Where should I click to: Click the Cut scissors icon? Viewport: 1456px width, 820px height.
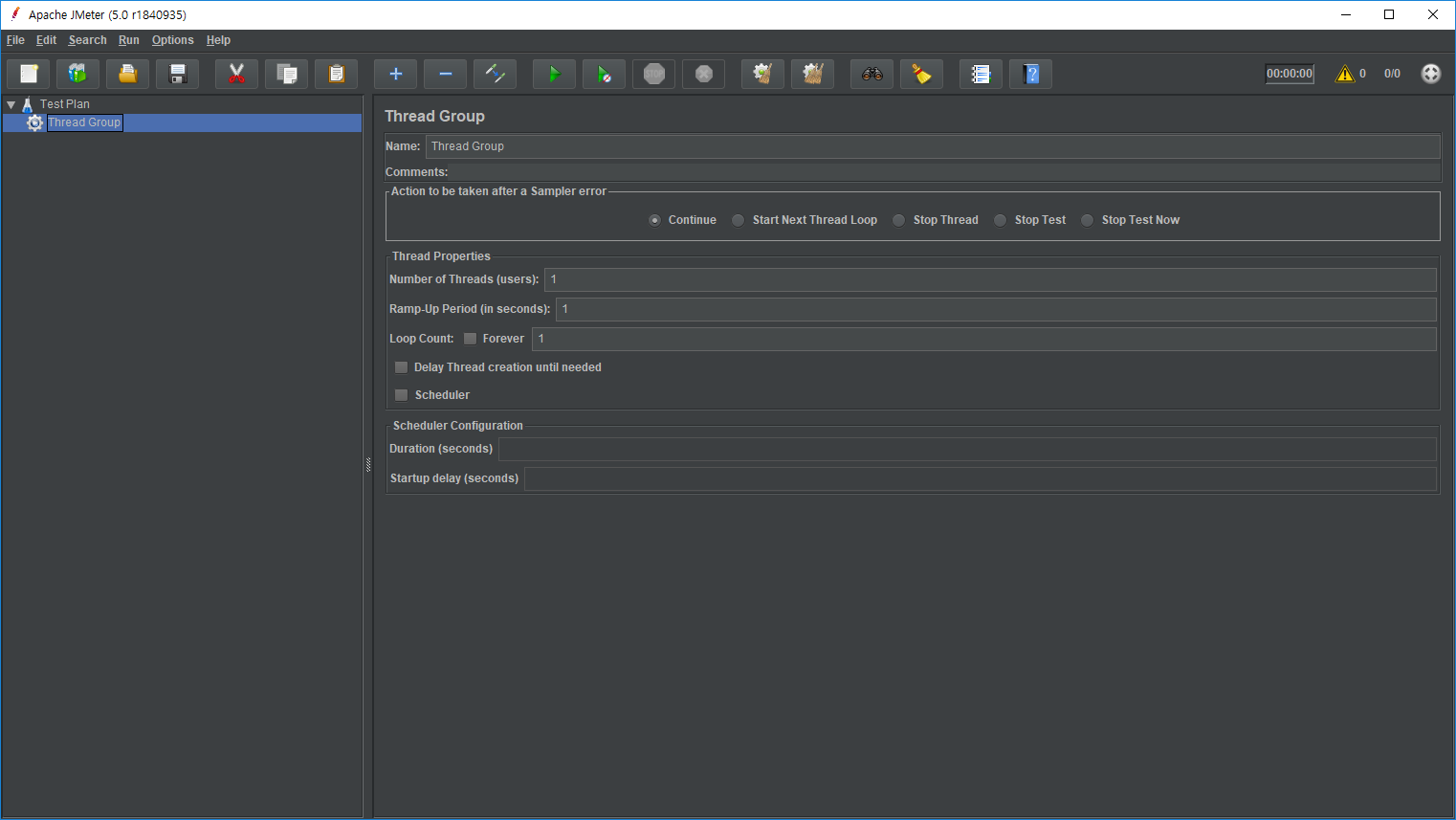click(236, 74)
